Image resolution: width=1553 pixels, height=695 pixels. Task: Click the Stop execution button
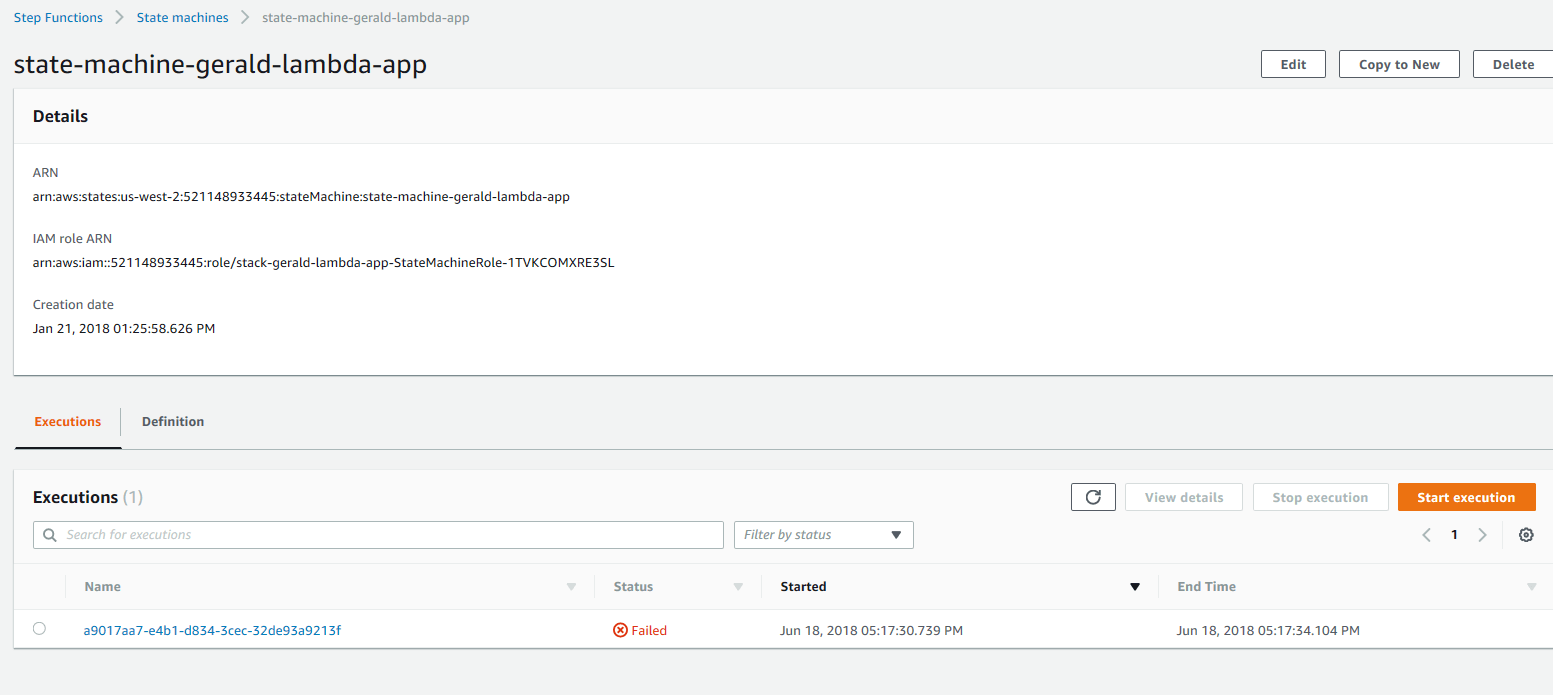[1320, 497]
